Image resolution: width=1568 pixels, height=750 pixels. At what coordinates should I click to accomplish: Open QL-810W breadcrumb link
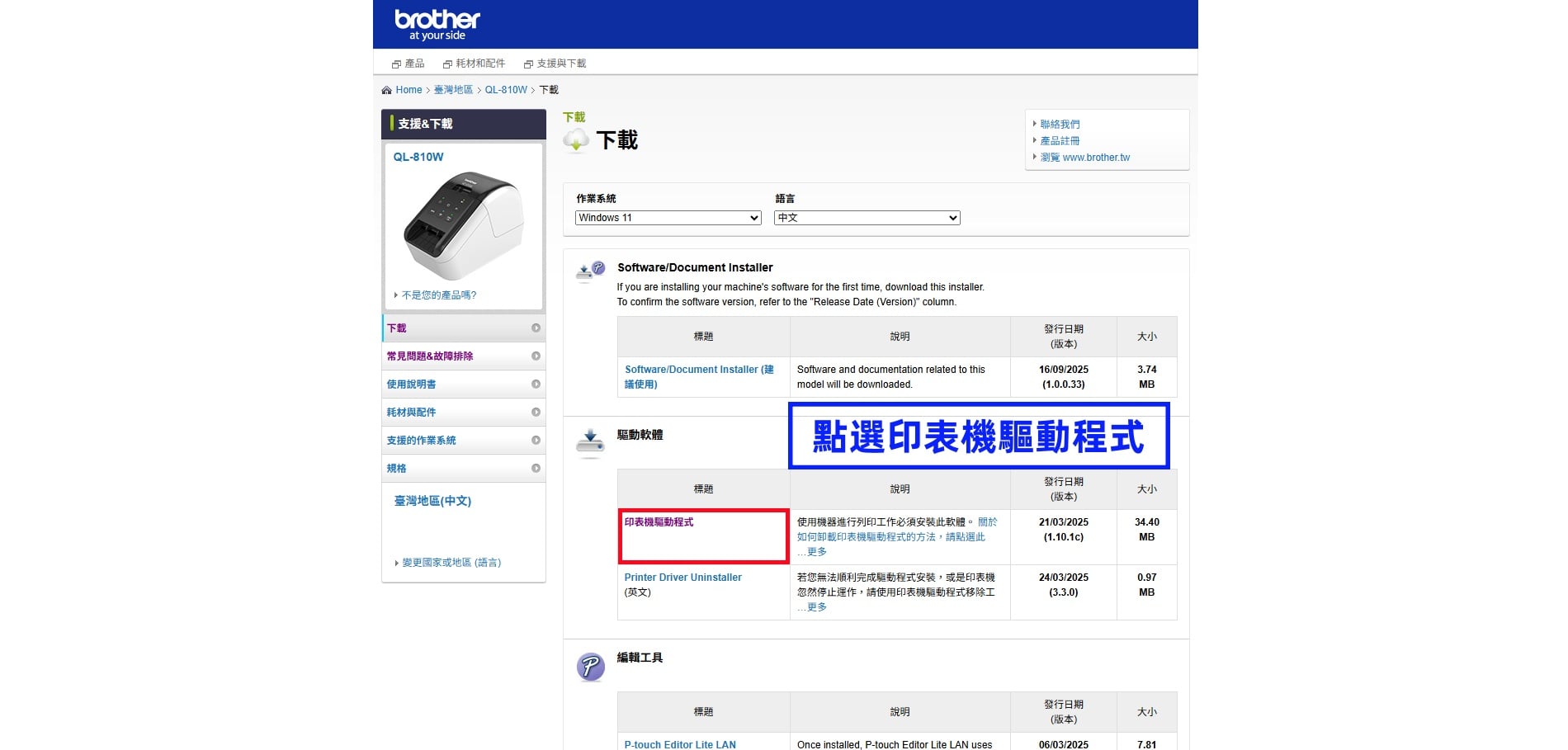506,90
